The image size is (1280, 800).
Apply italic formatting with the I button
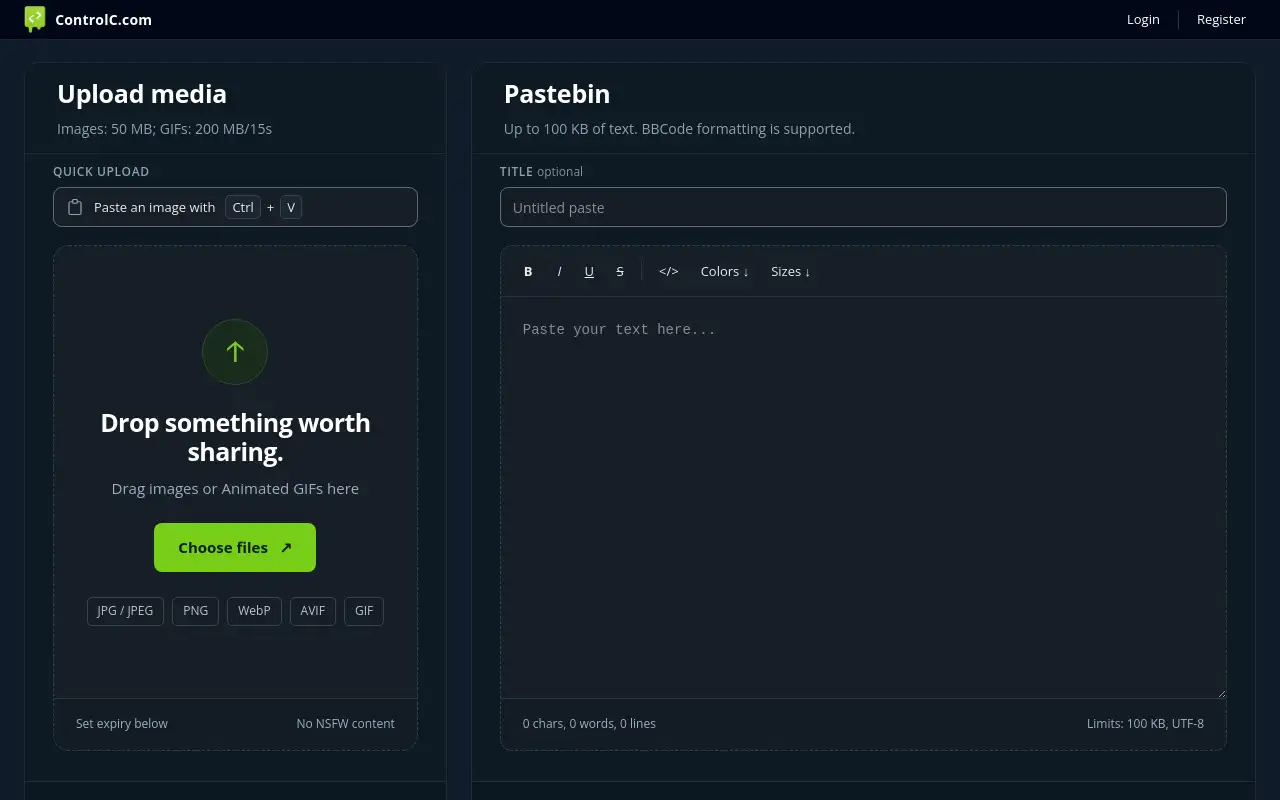pyautogui.click(x=559, y=271)
